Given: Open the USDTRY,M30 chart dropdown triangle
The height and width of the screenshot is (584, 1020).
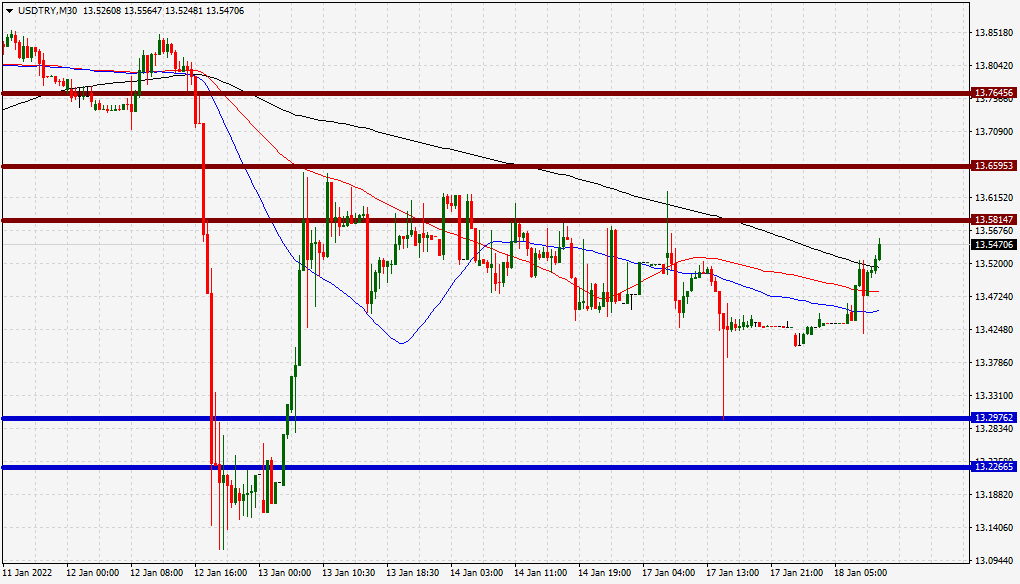Looking at the screenshot, I should tap(9, 11).
